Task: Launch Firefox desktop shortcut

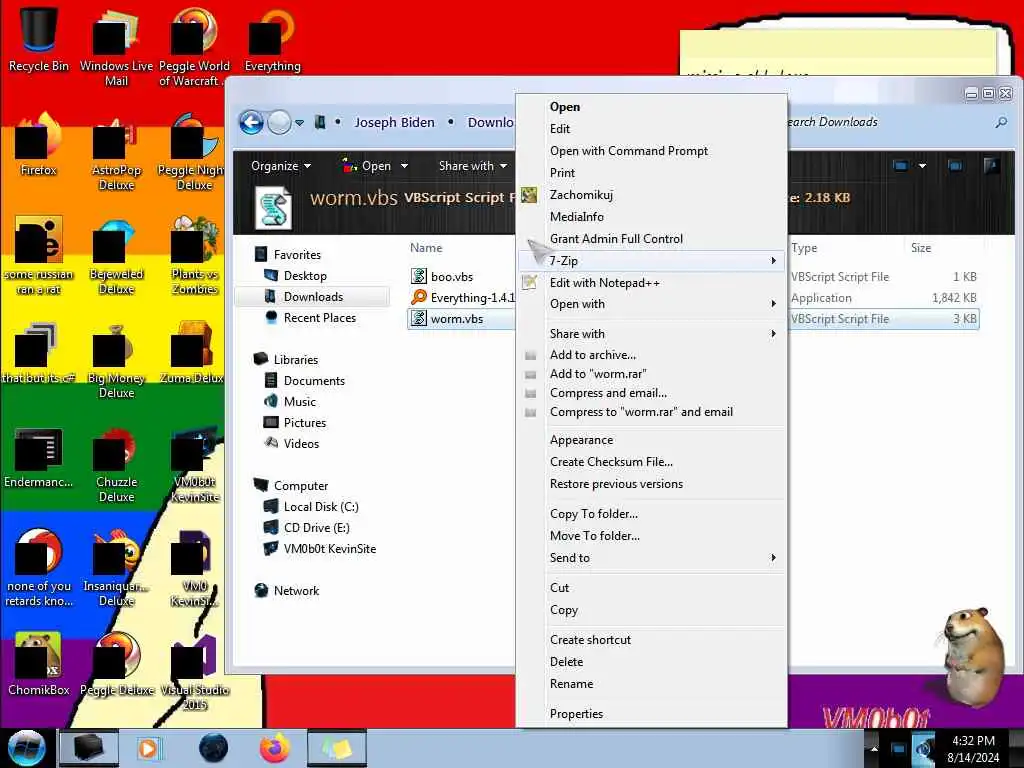Action: (39, 145)
